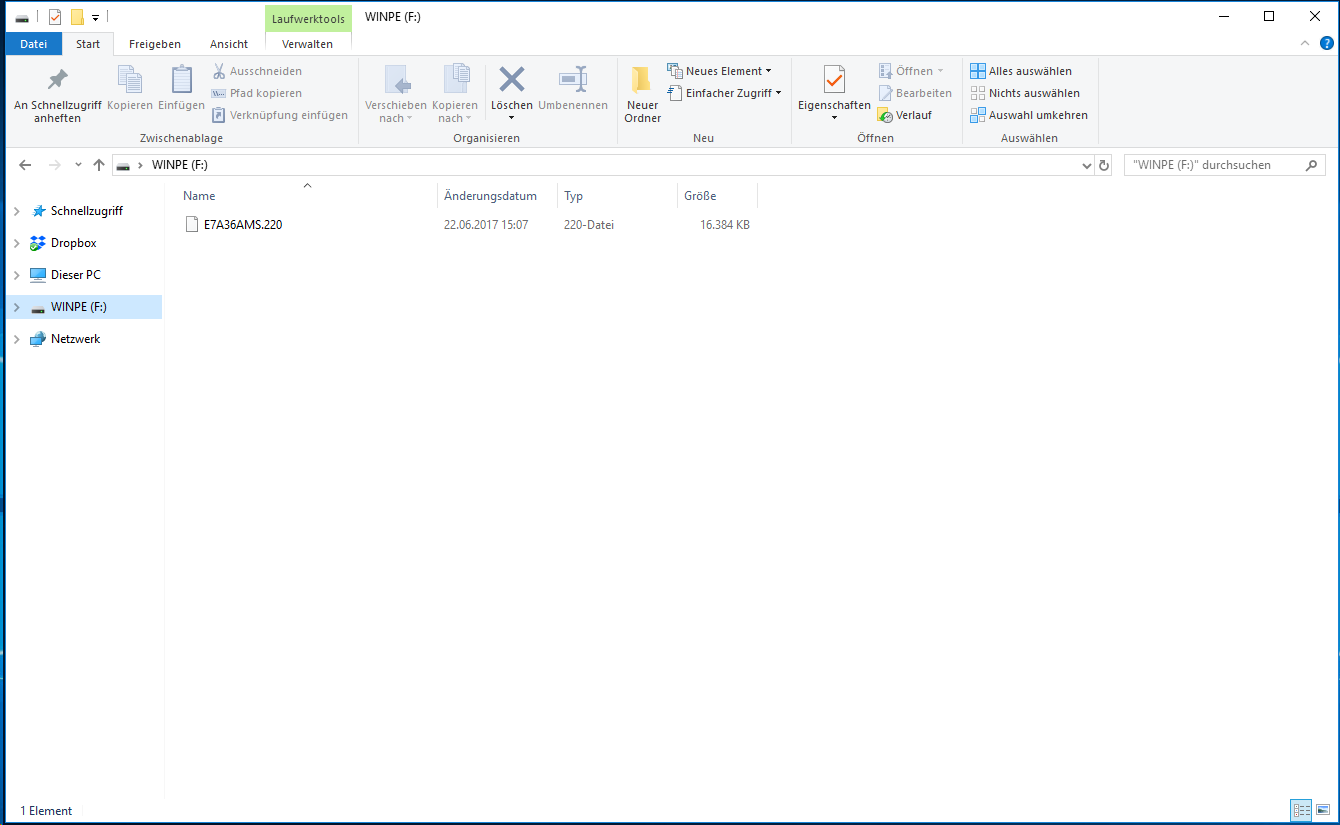1340x825 pixels.
Task: Open the Verlauf file history
Action: 905,115
